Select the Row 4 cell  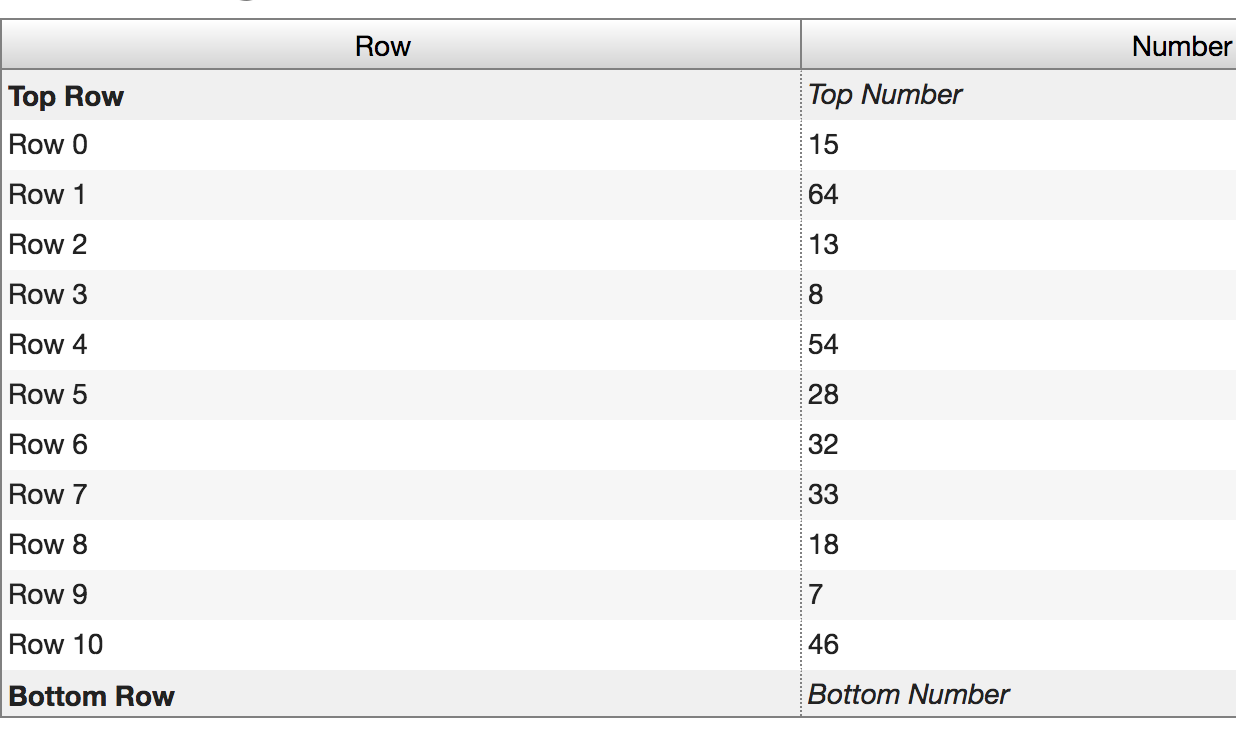click(48, 345)
